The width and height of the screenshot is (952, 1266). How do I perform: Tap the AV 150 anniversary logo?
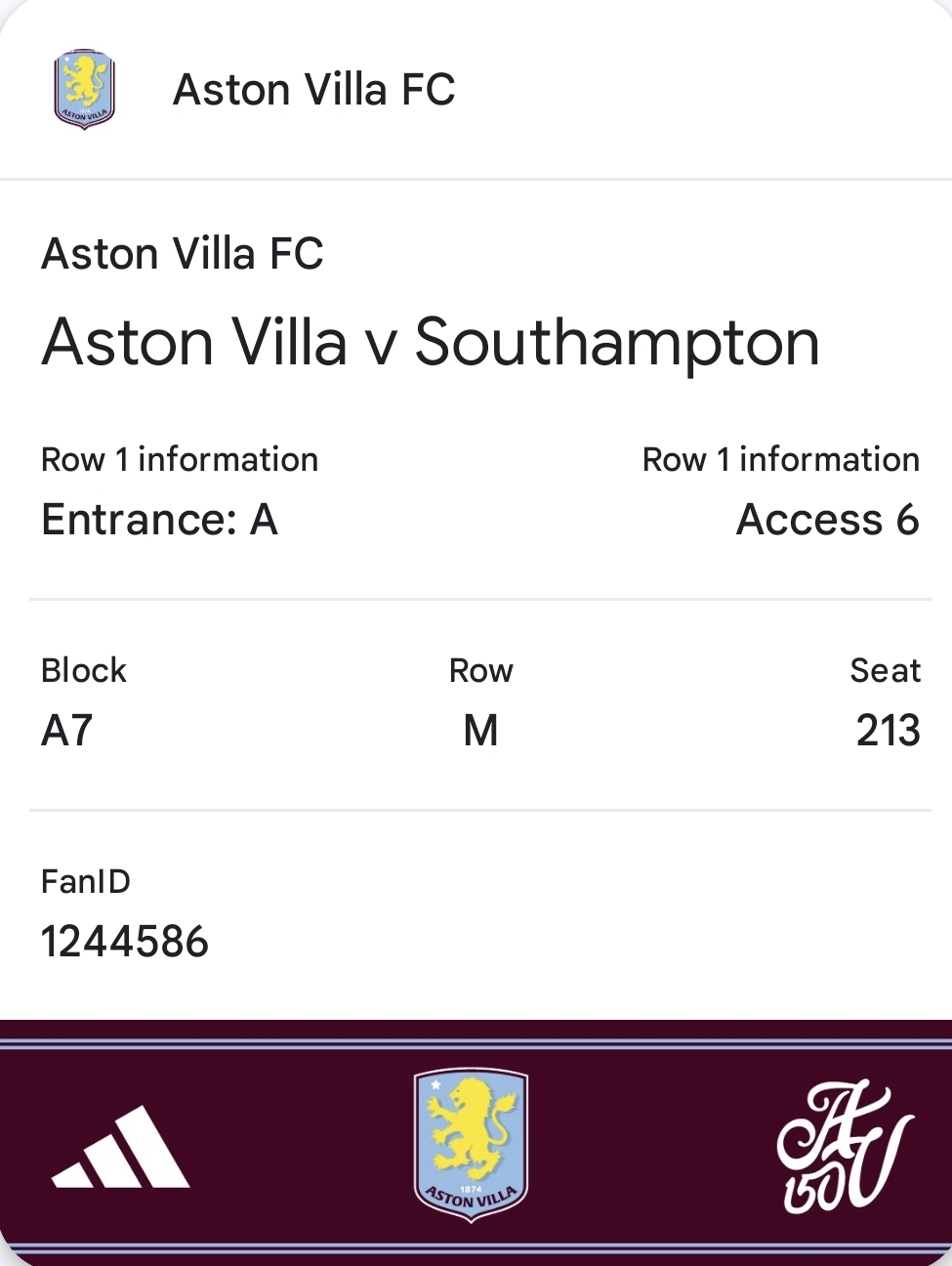tap(845, 1149)
